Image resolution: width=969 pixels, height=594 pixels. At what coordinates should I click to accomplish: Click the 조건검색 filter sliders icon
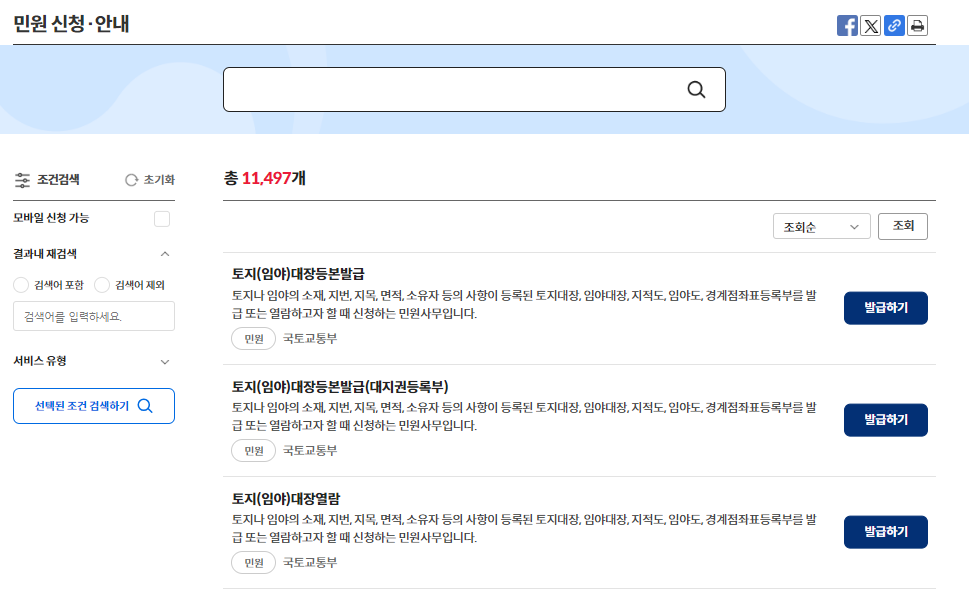tap(21, 180)
